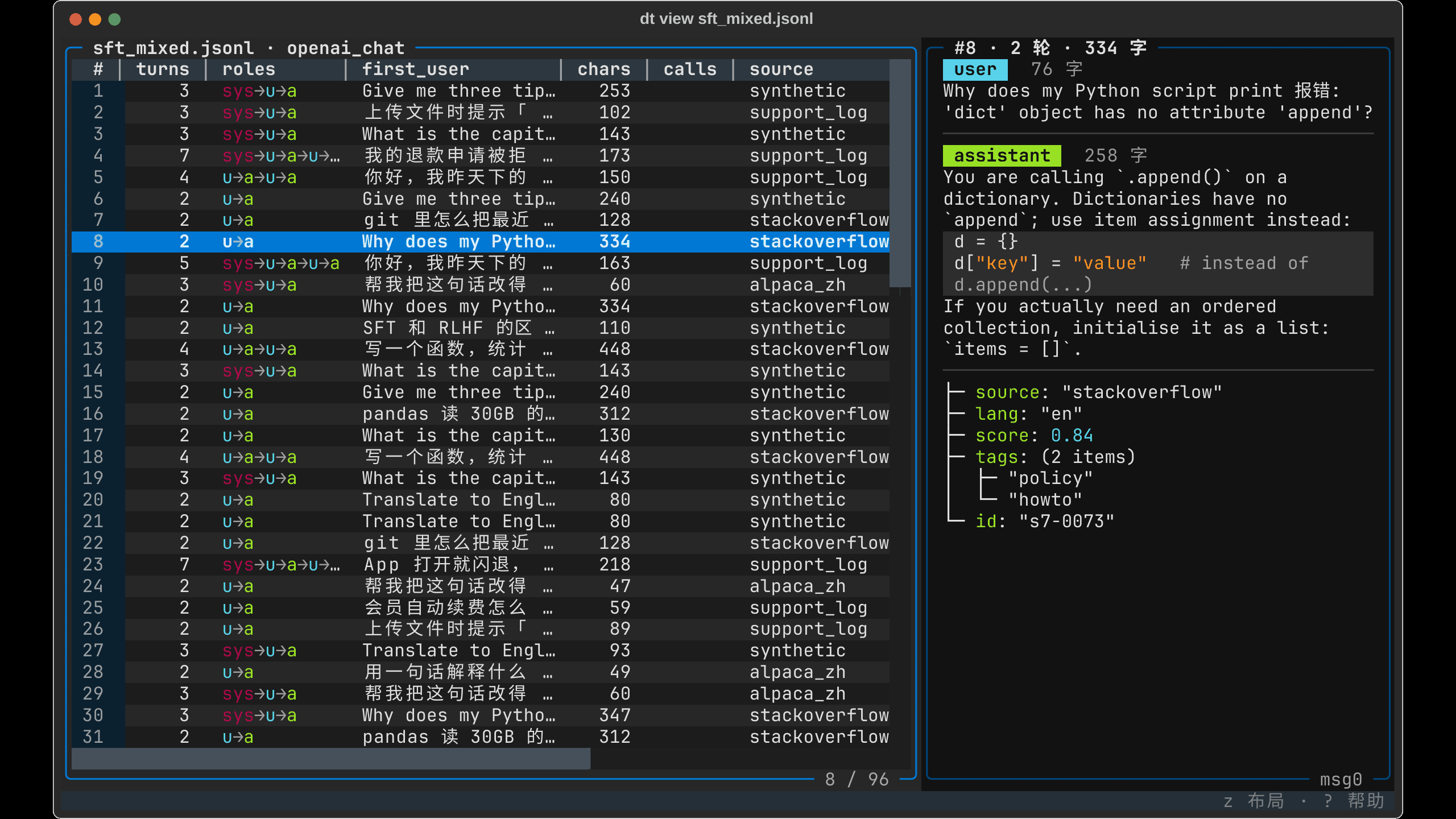Viewport: 1456px width, 819px height.
Task: Click the '? 帮助' help hint in status bar
Action: coord(1354,801)
